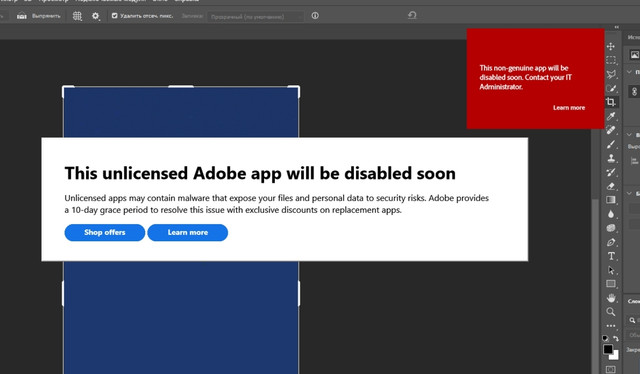The height and width of the screenshot is (374, 640).
Task: Select the Zoom tool
Action: coord(611,312)
